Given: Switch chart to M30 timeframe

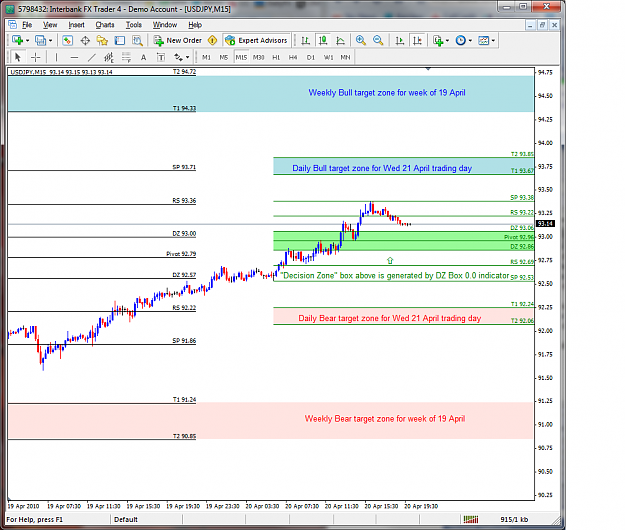Looking at the screenshot, I should pos(258,57).
